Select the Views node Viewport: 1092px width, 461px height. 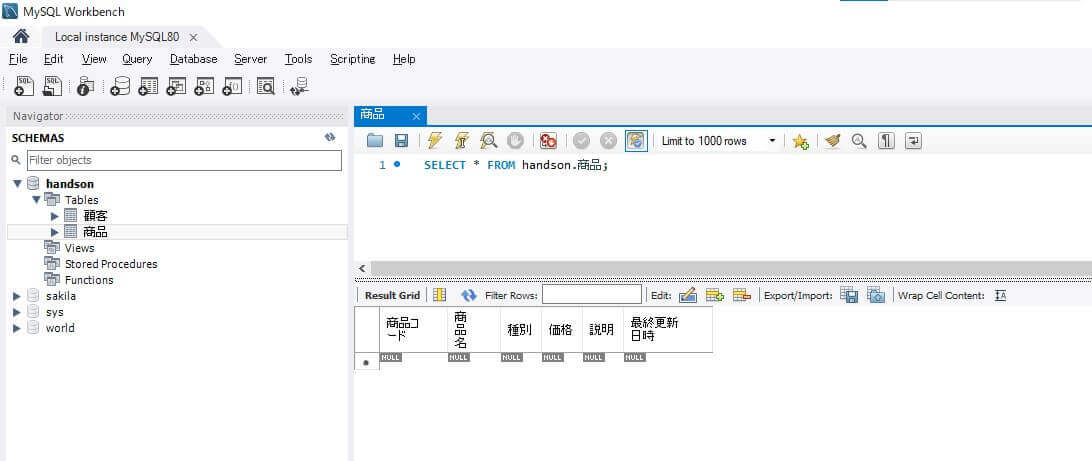tap(79, 248)
